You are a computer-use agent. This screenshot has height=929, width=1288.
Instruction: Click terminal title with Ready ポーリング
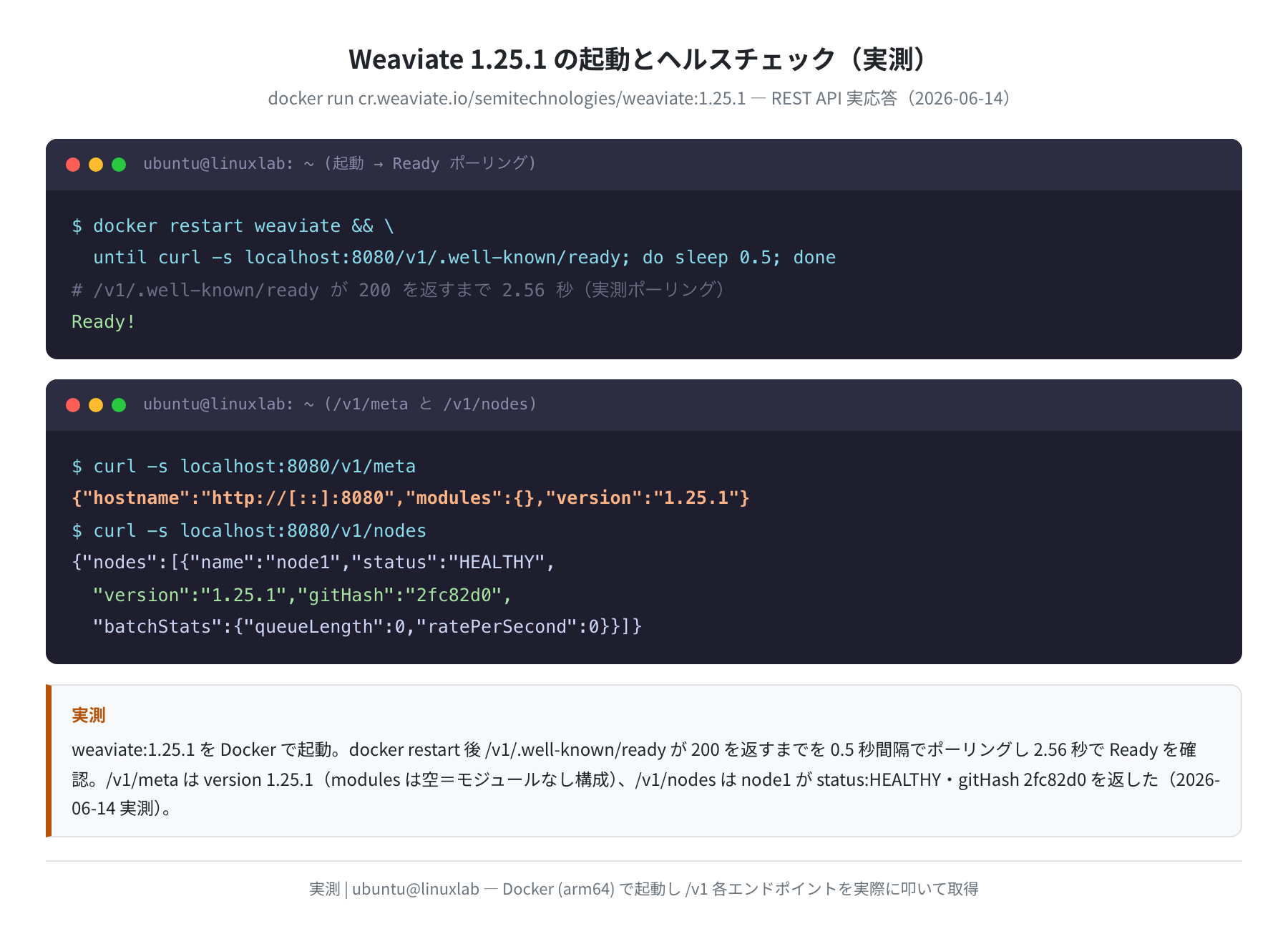click(x=340, y=164)
